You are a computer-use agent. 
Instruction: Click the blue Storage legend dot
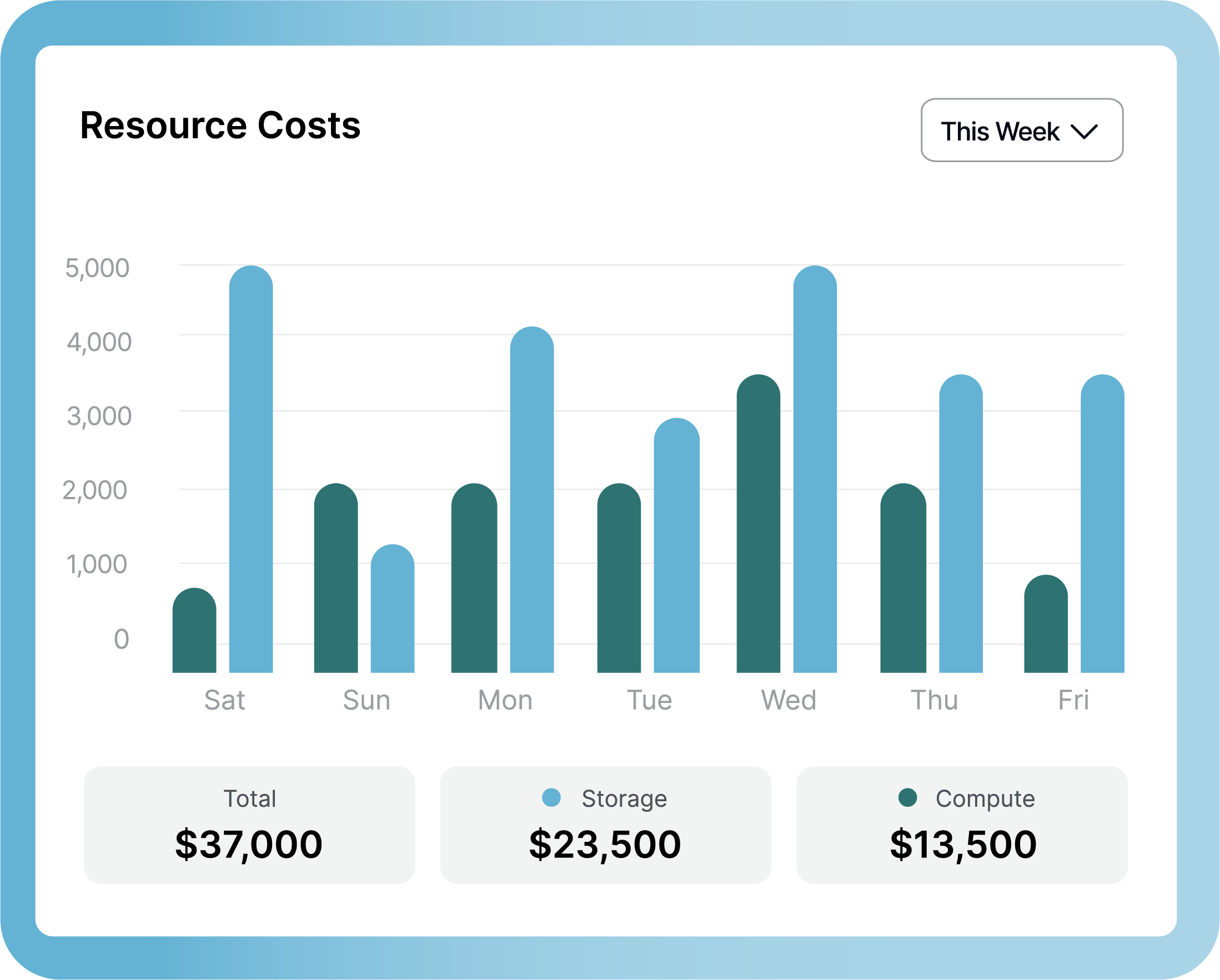click(x=551, y=797)
